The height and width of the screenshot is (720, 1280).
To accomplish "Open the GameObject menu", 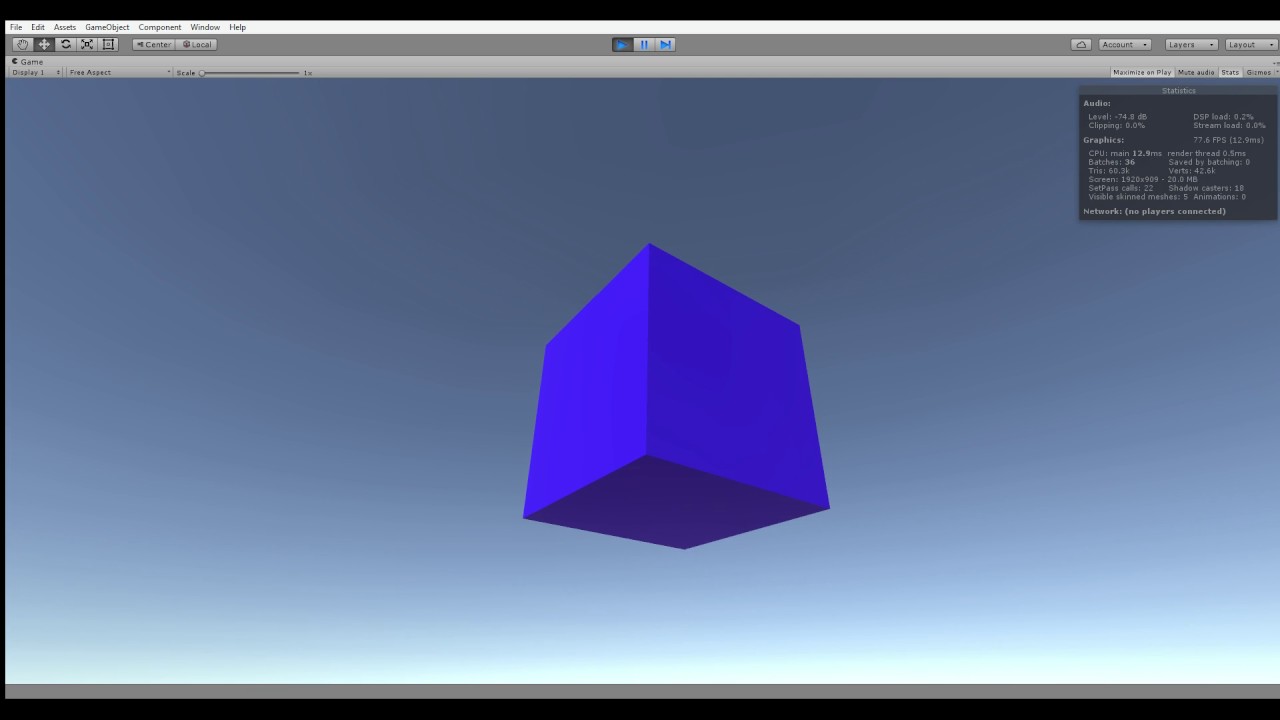I will click(x=107, y=27).
